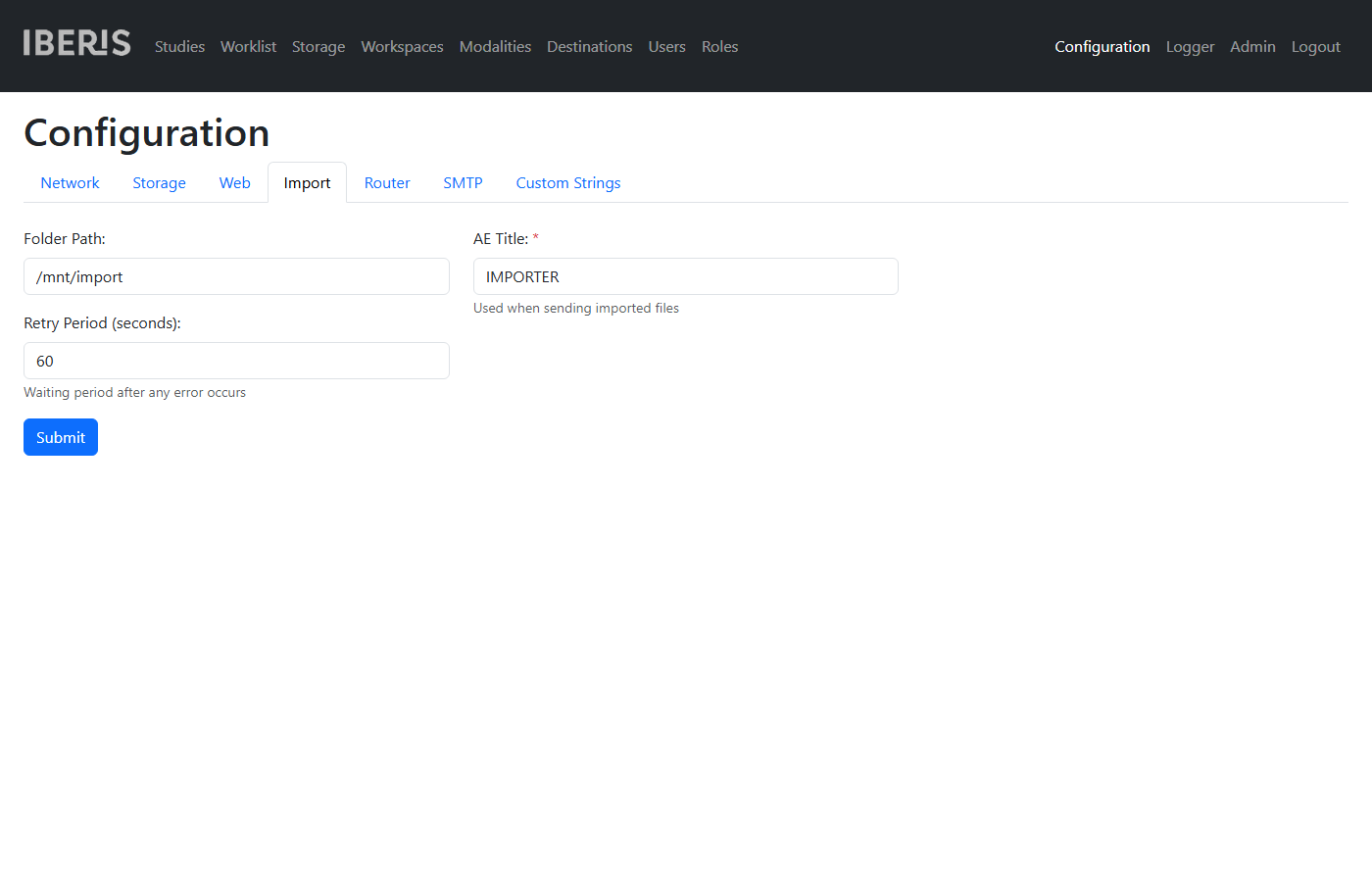Click the 'Used when sending imported files' hint
This screenshot has height=882, width=1372.
[x=576, y=308]
